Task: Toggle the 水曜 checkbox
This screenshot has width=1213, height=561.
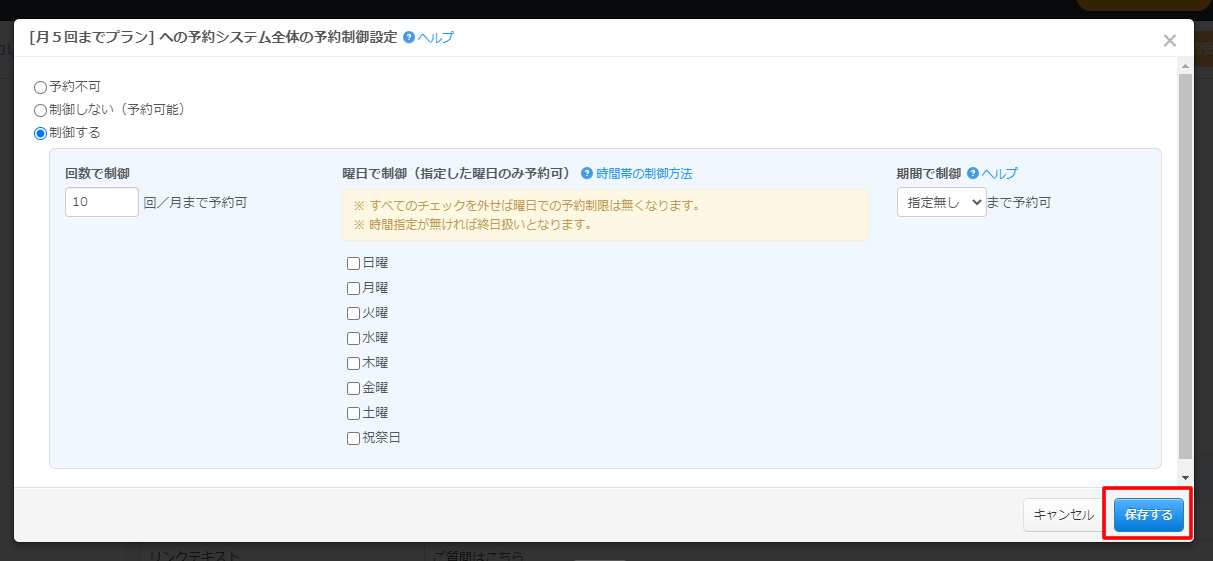Action: point(353,339)
